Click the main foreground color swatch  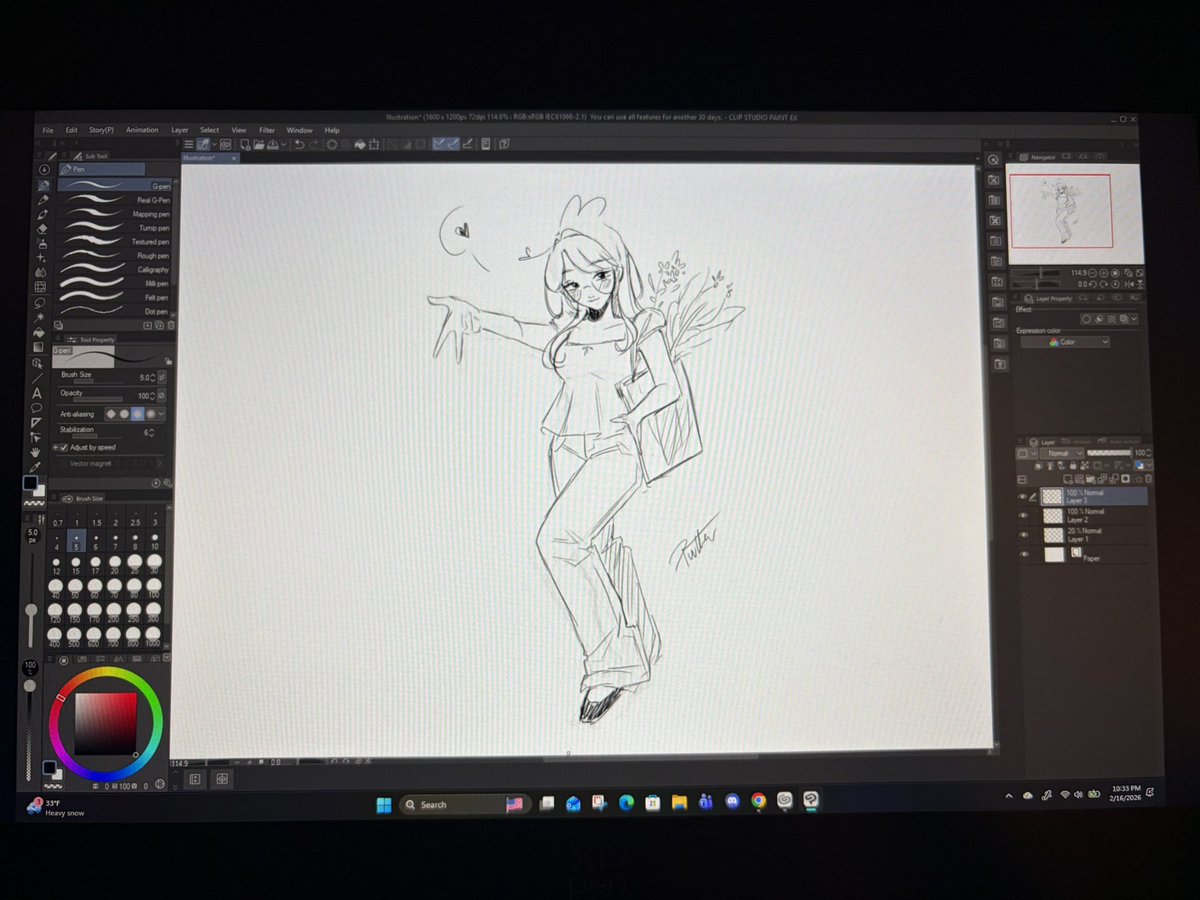click(x=31, y=483)
